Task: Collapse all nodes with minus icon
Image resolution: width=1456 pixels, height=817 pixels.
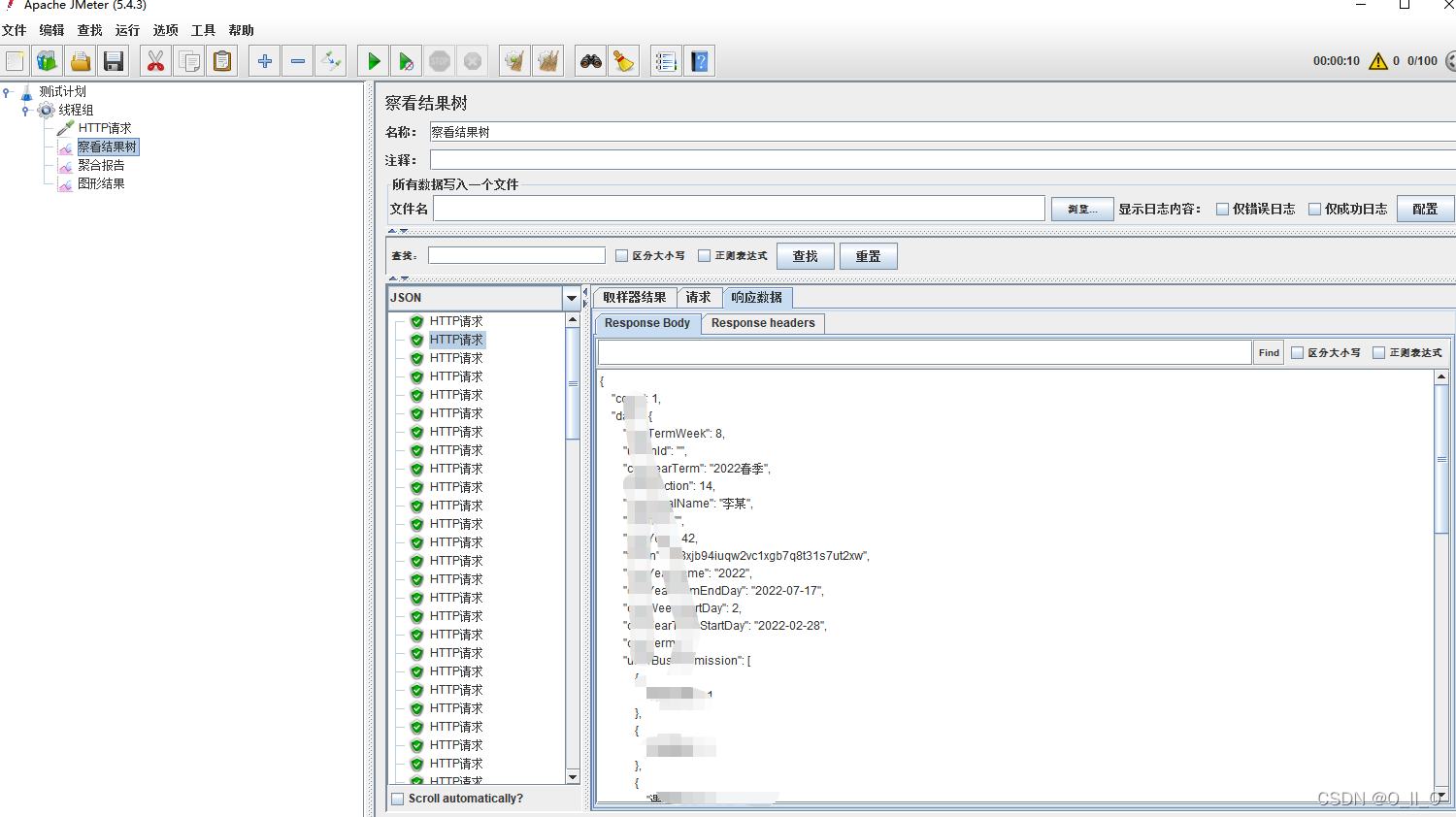Action: 298,61
